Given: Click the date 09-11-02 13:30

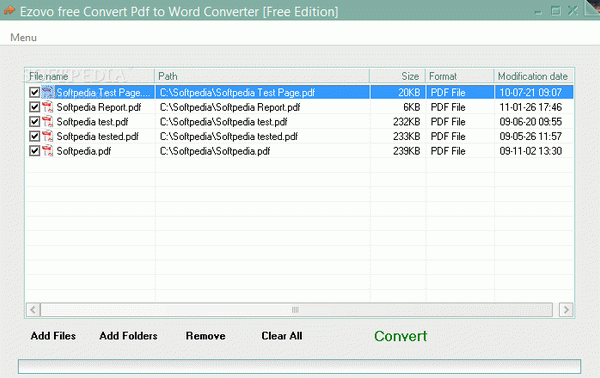Looking at the screenshot, I should (x=531, y=151).
